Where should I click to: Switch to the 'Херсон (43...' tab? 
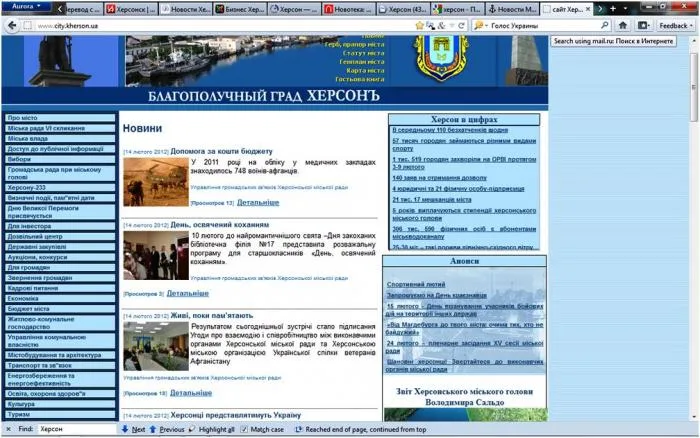pyautogui.click(x=403, y=9)
